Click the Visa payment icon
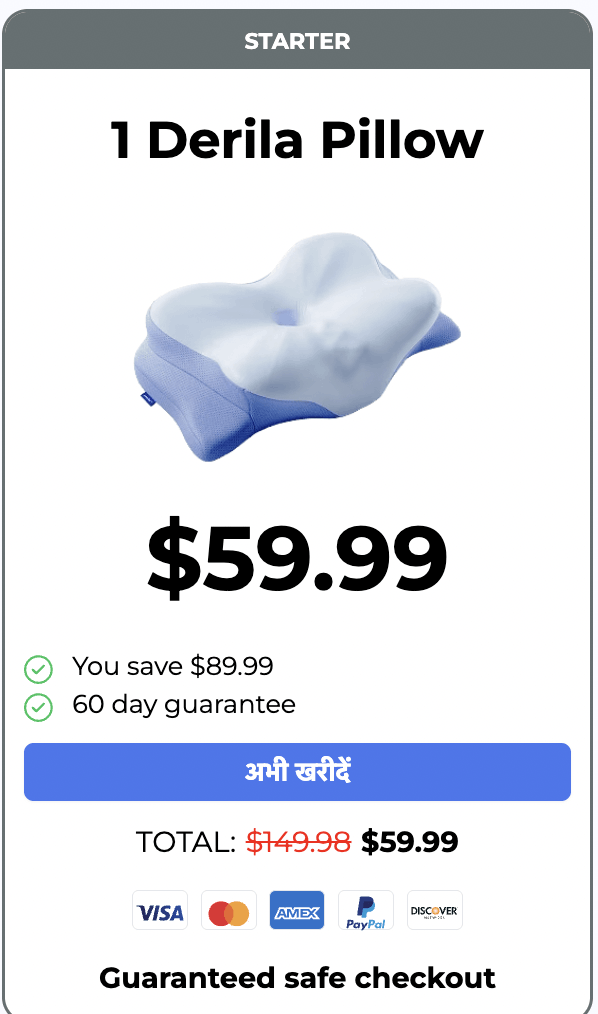 160,910
